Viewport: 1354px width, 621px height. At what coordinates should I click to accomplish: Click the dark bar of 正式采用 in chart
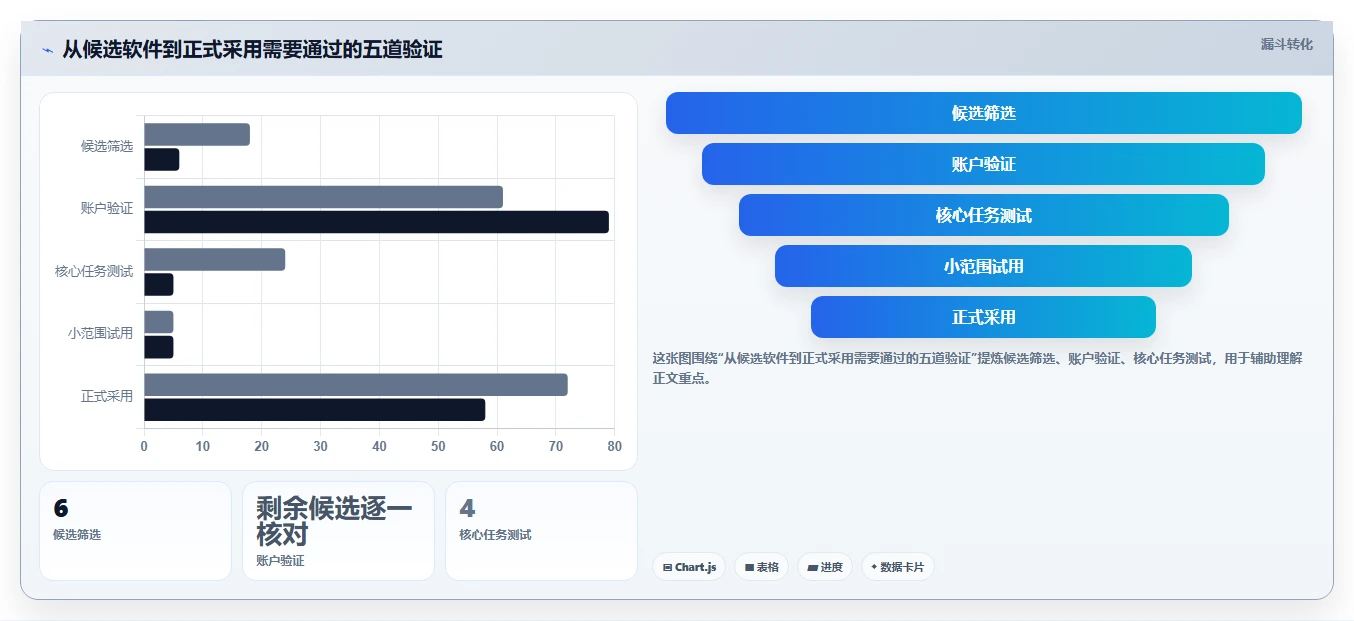[314, 409]
